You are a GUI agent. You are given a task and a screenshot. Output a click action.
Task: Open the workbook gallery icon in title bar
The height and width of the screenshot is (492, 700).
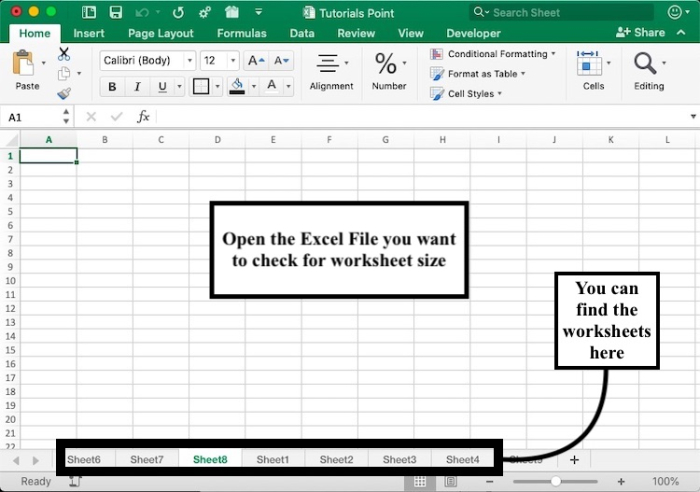(x=88, y=12)
